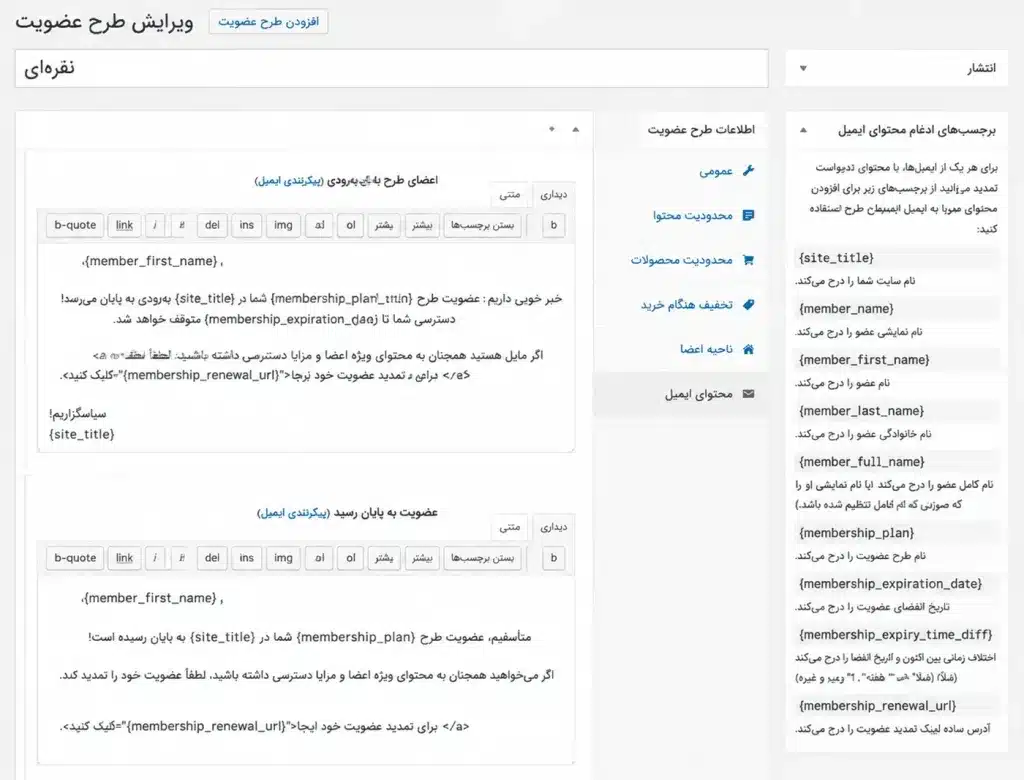Collapse برچسب‌های ادغام محتوای ایمیل panel arrow
This screenshot has width=1024, height=780.
coord(803,130)
